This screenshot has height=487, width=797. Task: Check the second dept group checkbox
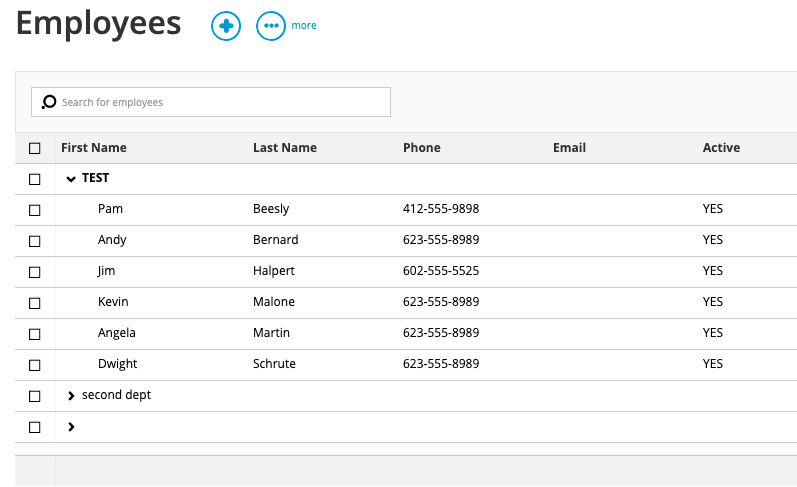tap(35, 396)
